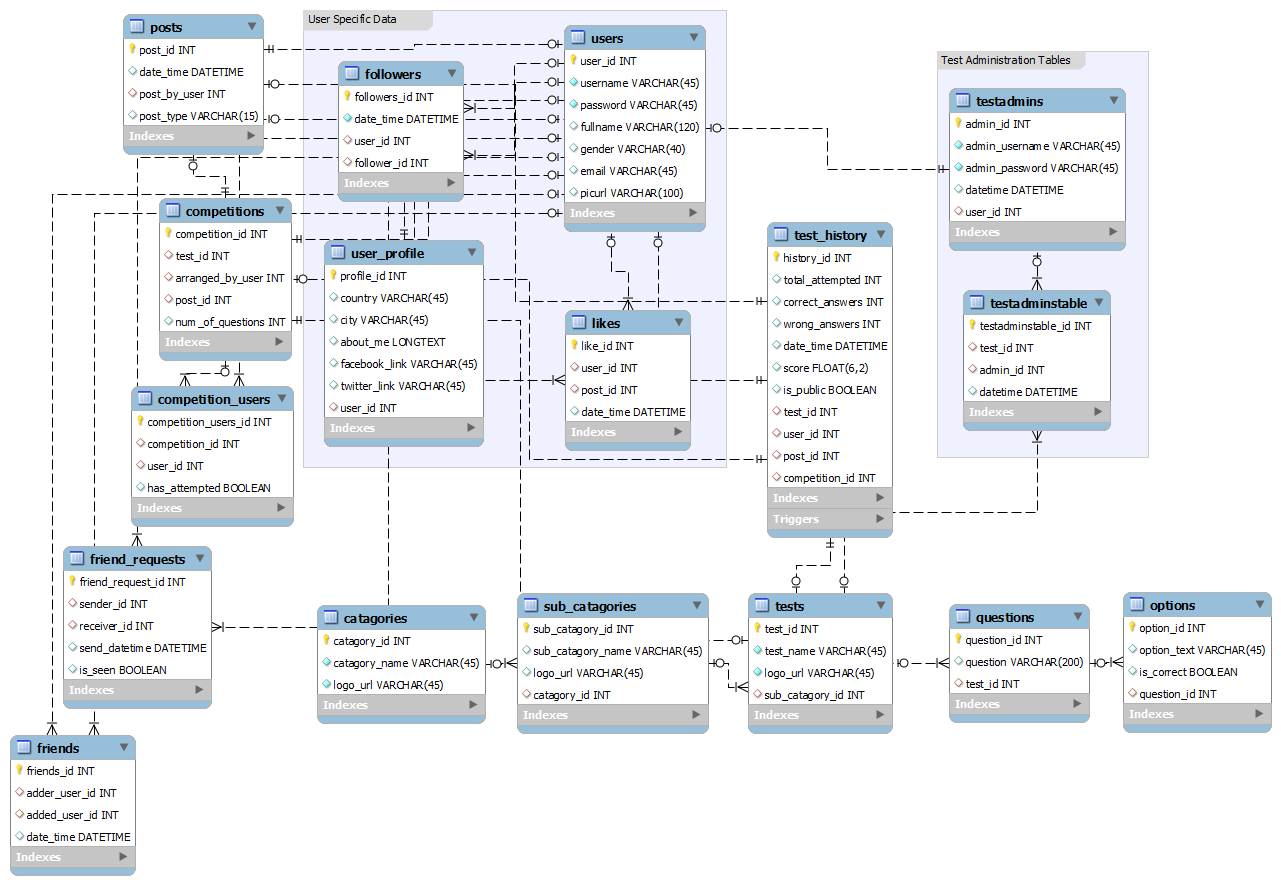Expand Indexes section in the likes table
Viewport: 1281px width, 885px height.
pyautogui.click(x=677, y=432)
